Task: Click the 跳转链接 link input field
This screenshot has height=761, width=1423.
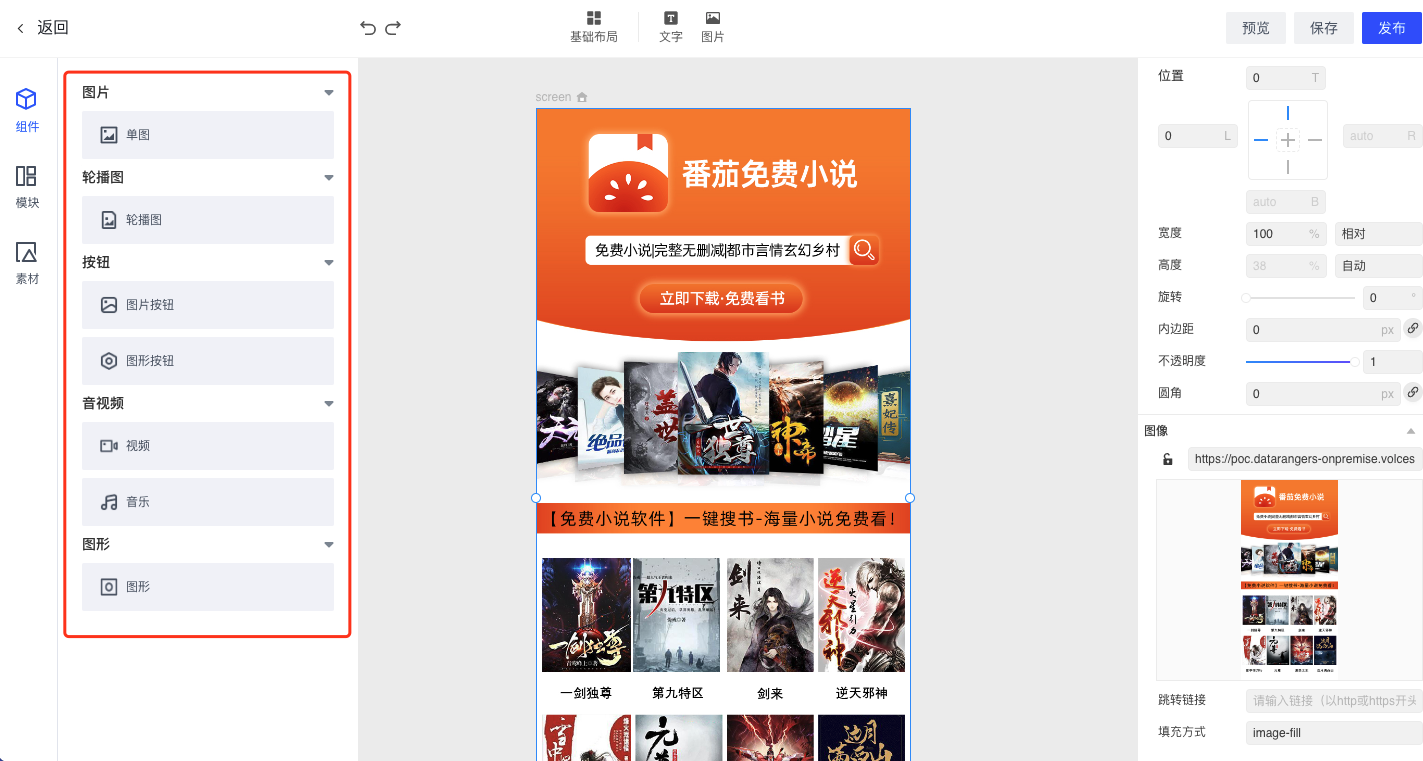Action: point(1334,701)
